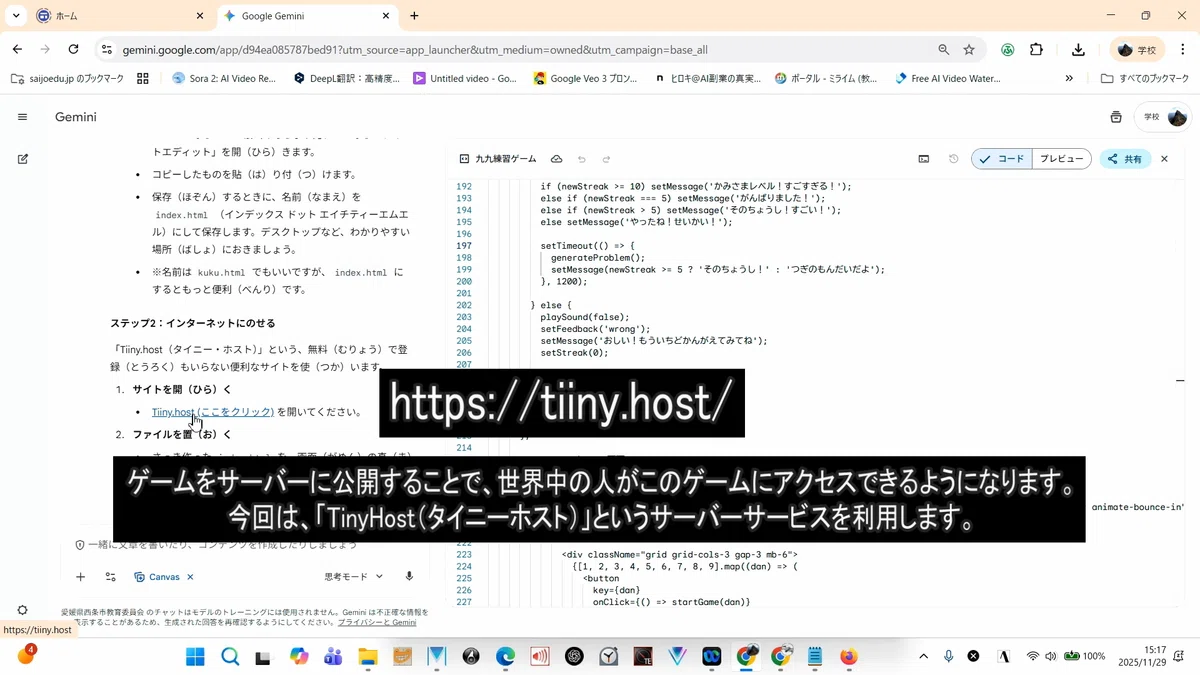Image resolution: width=1200 pixels, height=675 pixels.
Task: Open the volume control in system tray
Action: click(x=1050, y=656)
